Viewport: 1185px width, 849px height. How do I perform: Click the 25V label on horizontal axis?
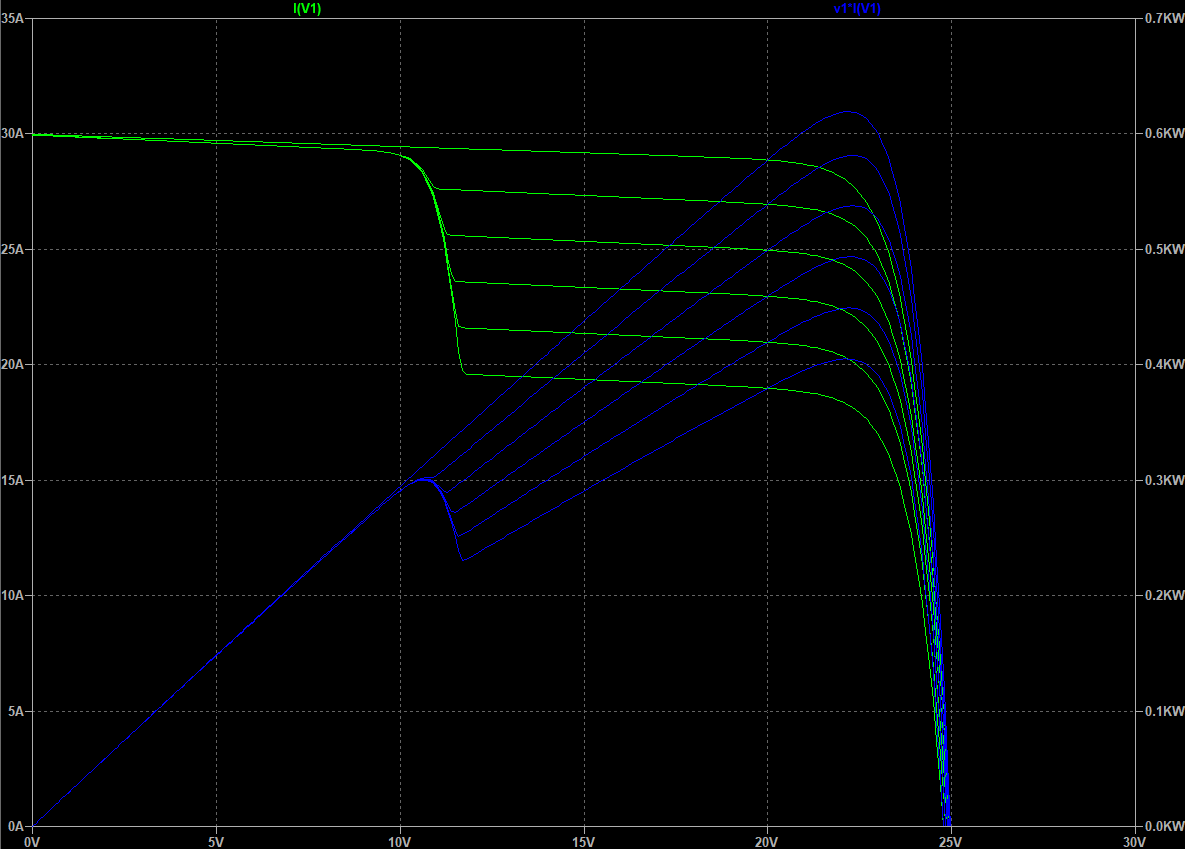click(951, 842)
